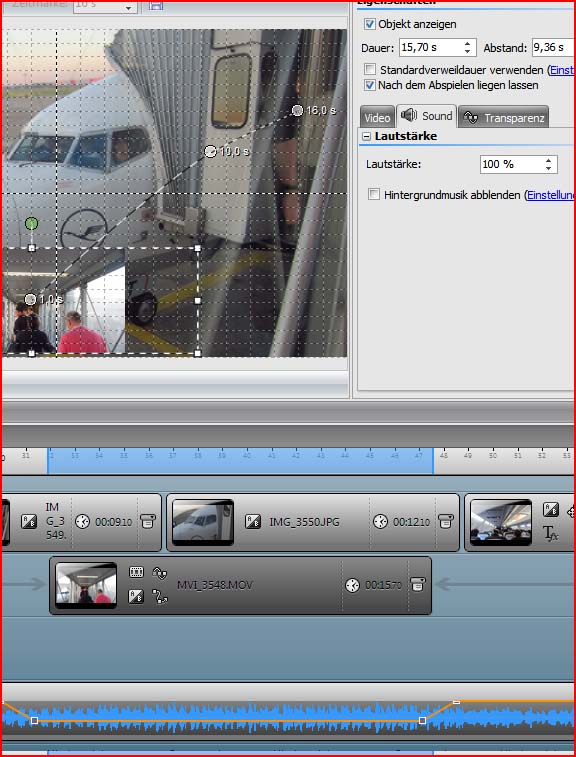Decrease the Dauer value using the down arrow
This screenshot has height=757, width=576.
467,51
